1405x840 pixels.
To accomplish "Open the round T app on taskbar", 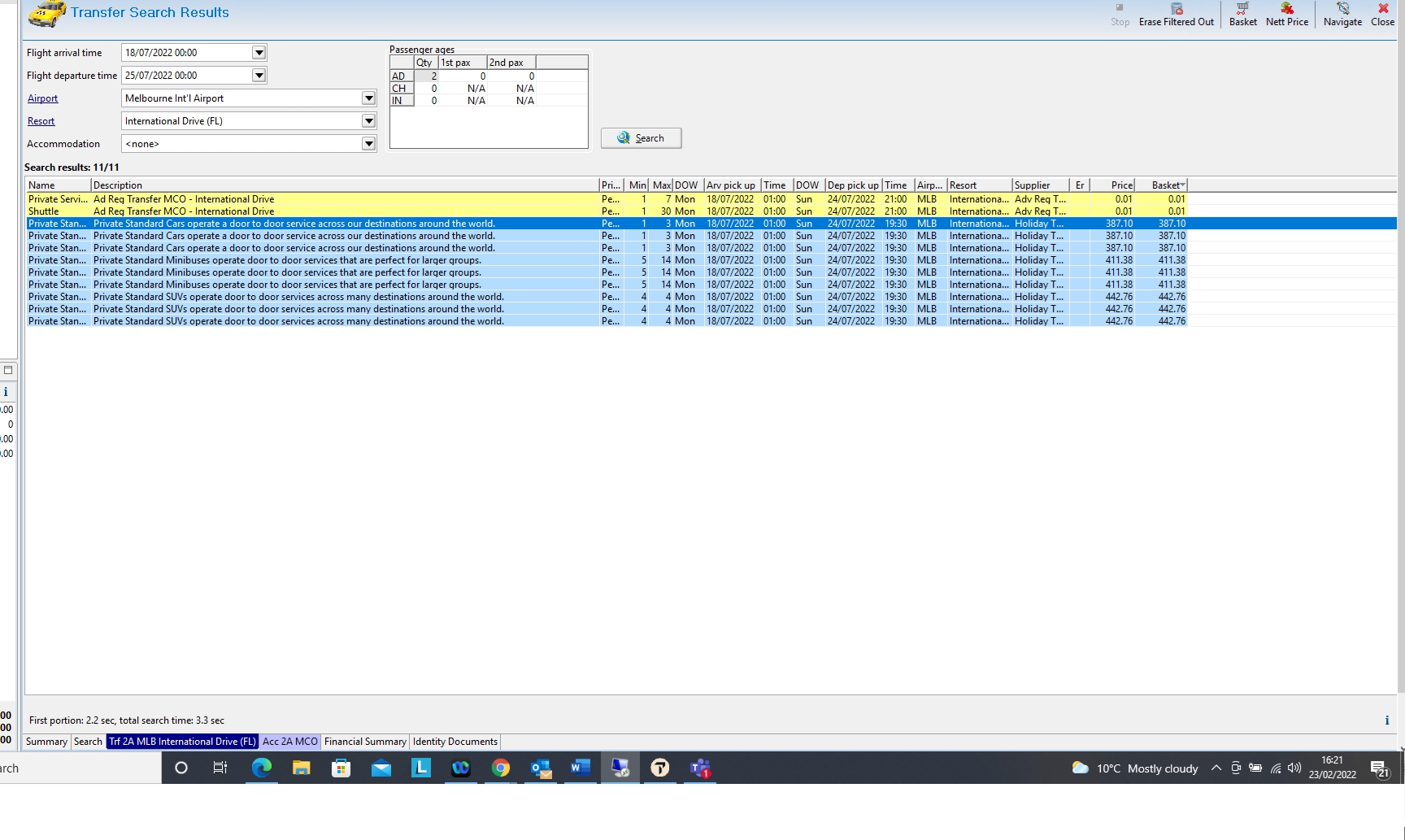I will pyautogui.click(x=659, y=768).
